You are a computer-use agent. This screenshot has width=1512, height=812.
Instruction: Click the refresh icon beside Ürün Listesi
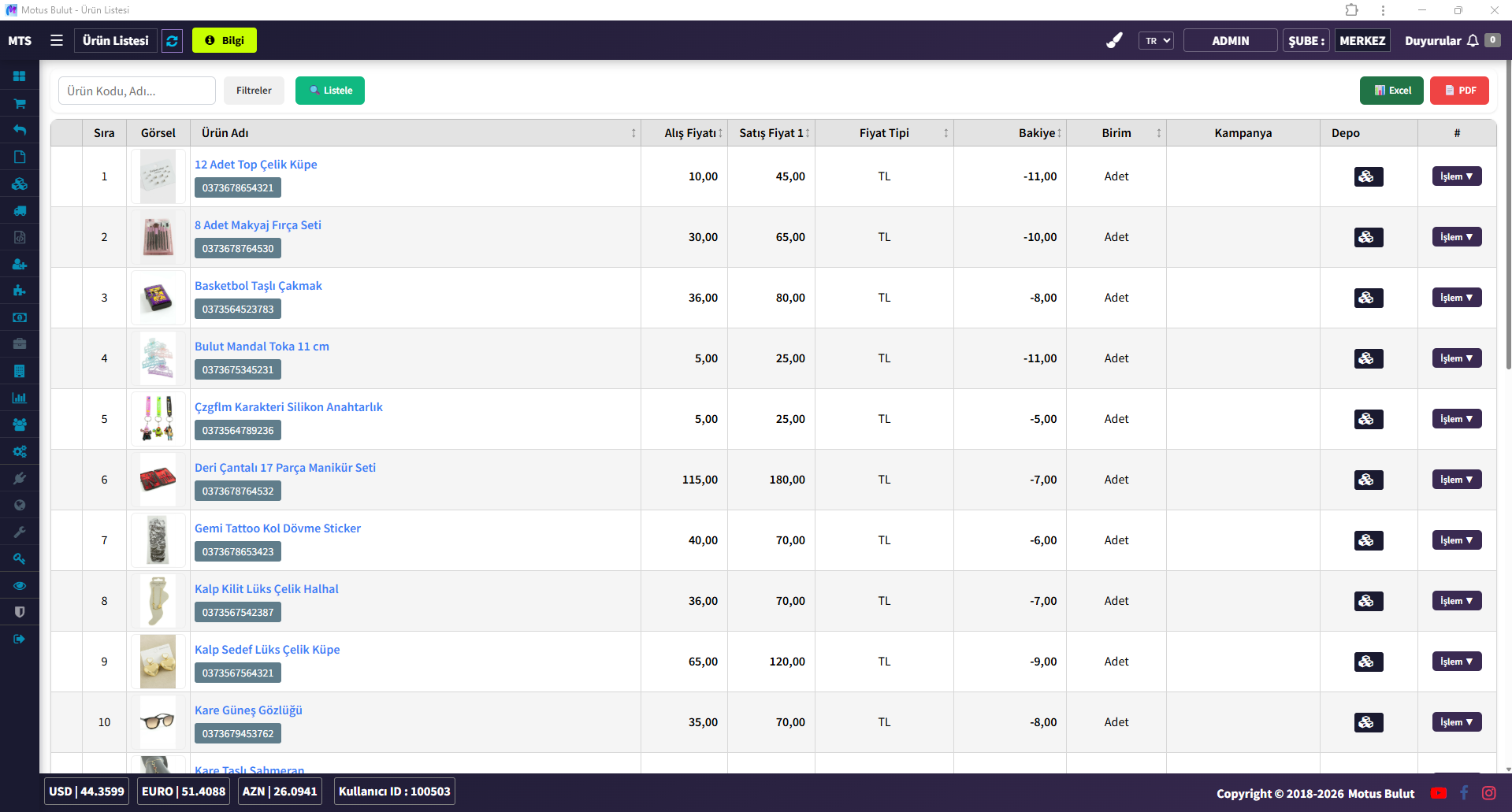coord(172,41)
